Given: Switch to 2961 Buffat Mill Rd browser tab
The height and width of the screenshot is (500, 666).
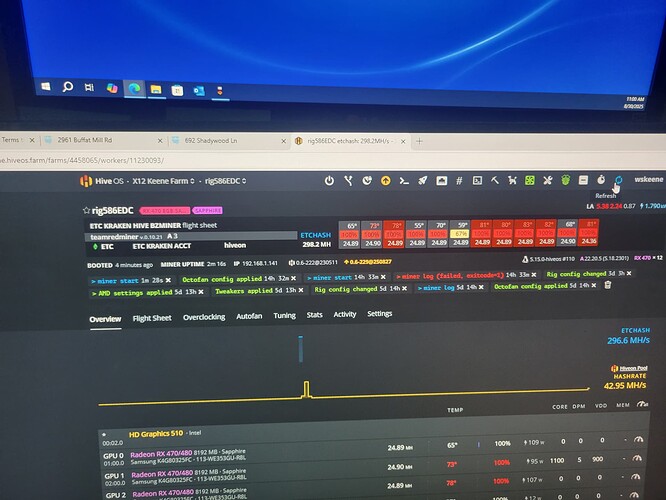Looking at the screenshot, I should [x=102, y=140].
